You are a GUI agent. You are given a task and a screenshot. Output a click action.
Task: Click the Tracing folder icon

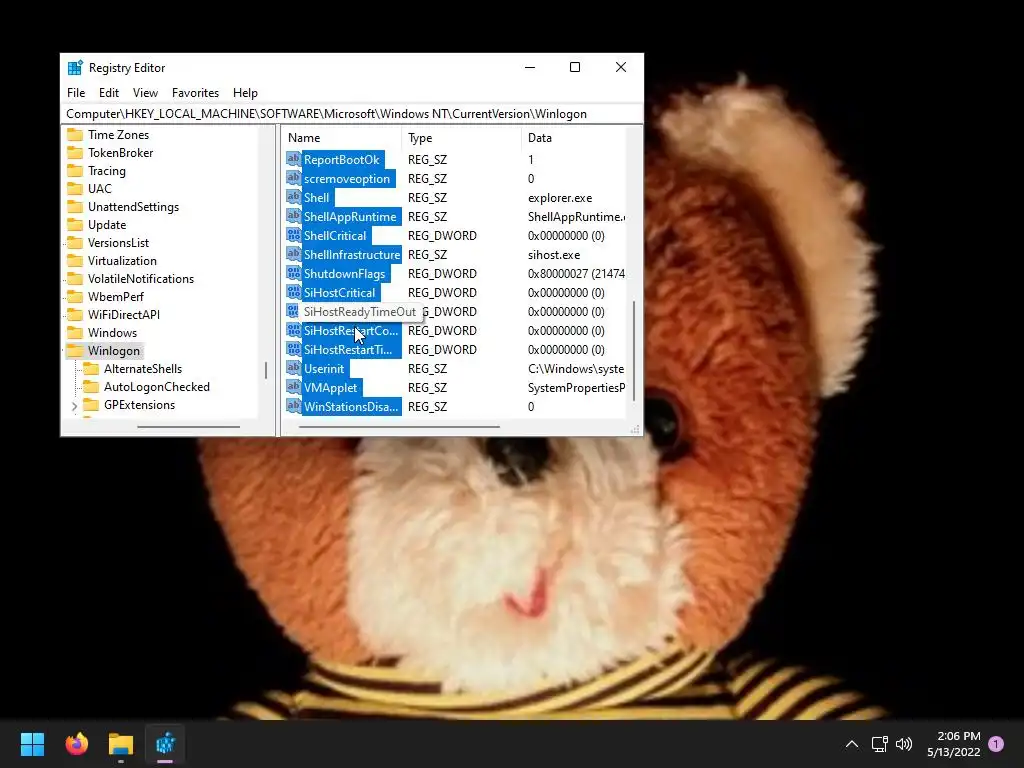coord(75,170)
